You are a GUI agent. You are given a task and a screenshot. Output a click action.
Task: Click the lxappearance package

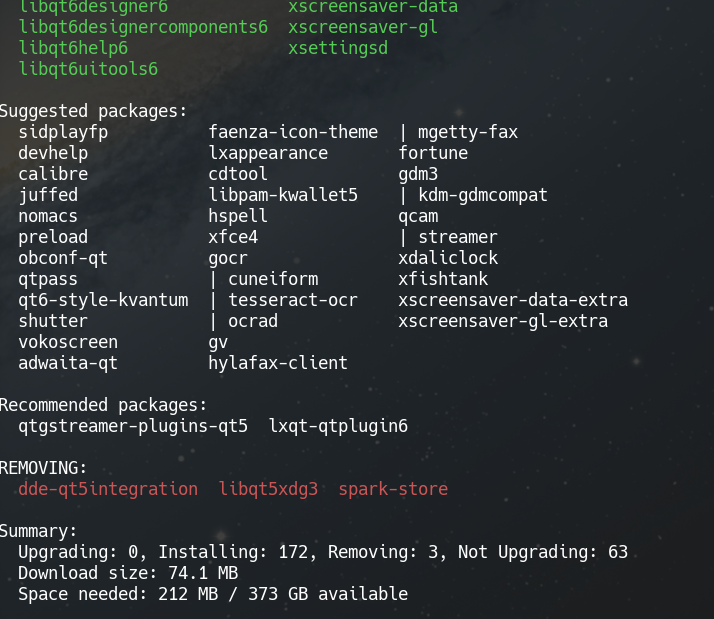click(268, 153)
